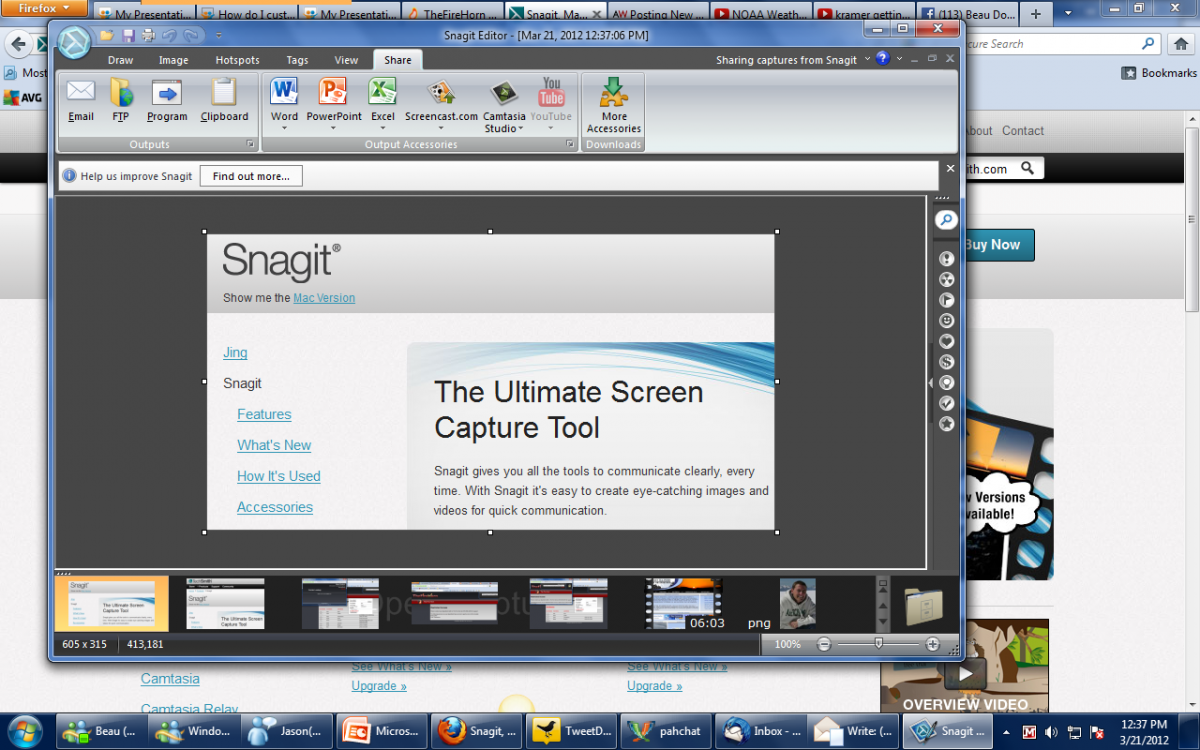Select the 06:03 video thumbnail in tray
The width and height of the screenshot is (1200, 750).
pyautogui.click(x=685, y=604)
